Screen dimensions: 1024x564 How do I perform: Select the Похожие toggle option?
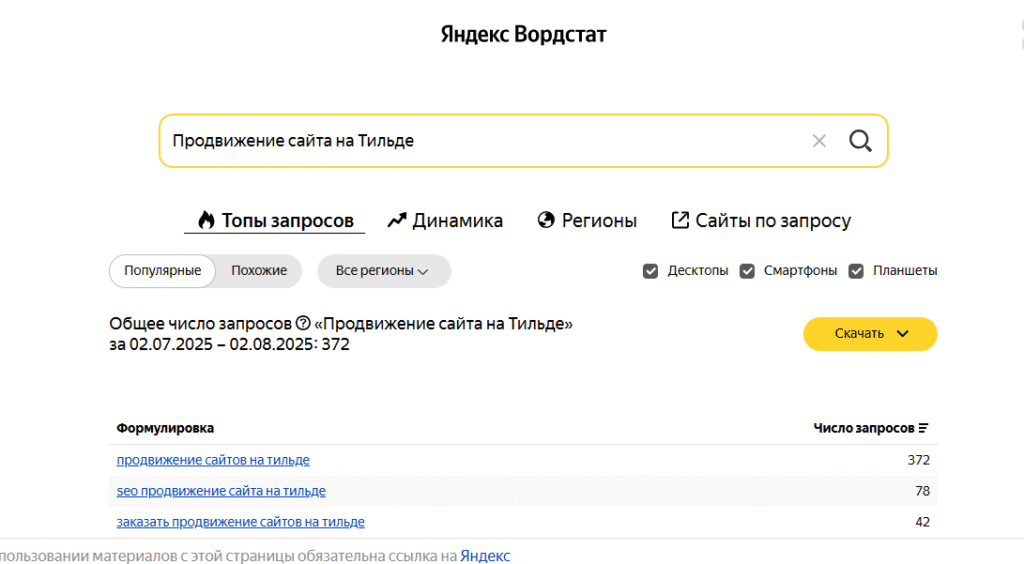[259, 271]
